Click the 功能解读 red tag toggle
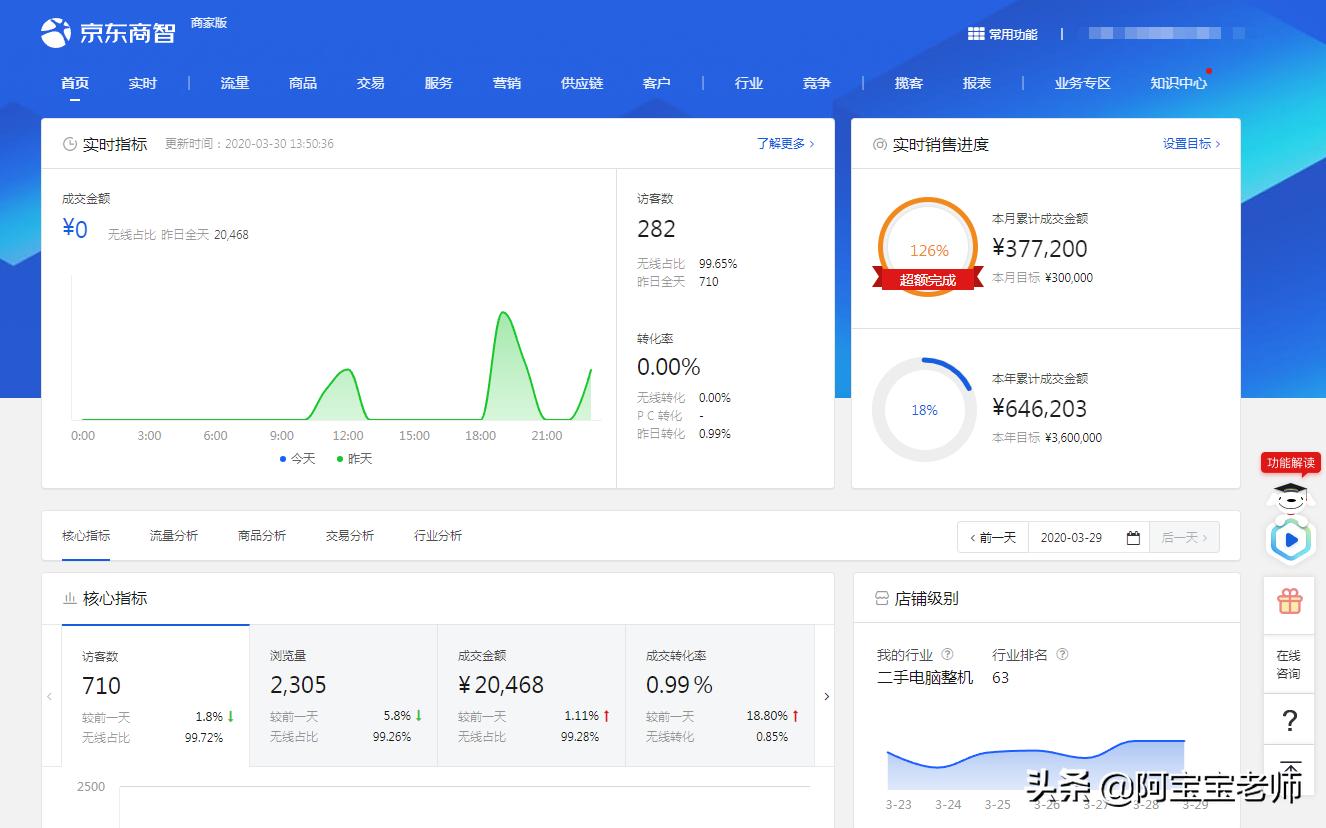Viewport: 1326px width, 828px height. point(1289,462)
